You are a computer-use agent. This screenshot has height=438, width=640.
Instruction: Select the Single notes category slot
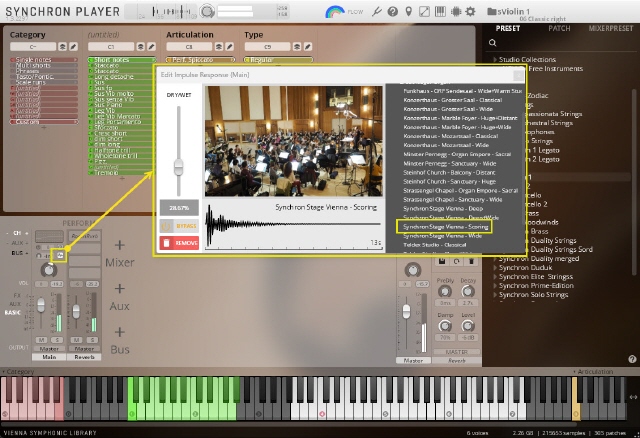(x=44, y=60)
